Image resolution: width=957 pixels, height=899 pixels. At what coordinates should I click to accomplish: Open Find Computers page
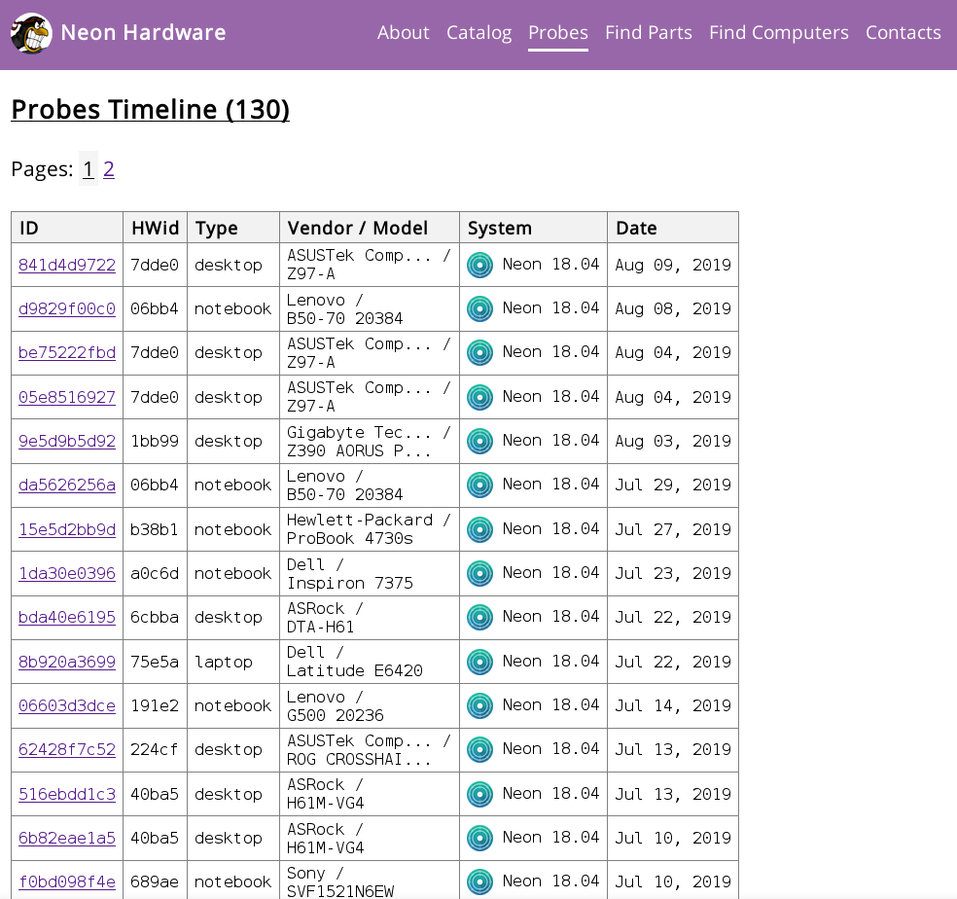point(779,33)
